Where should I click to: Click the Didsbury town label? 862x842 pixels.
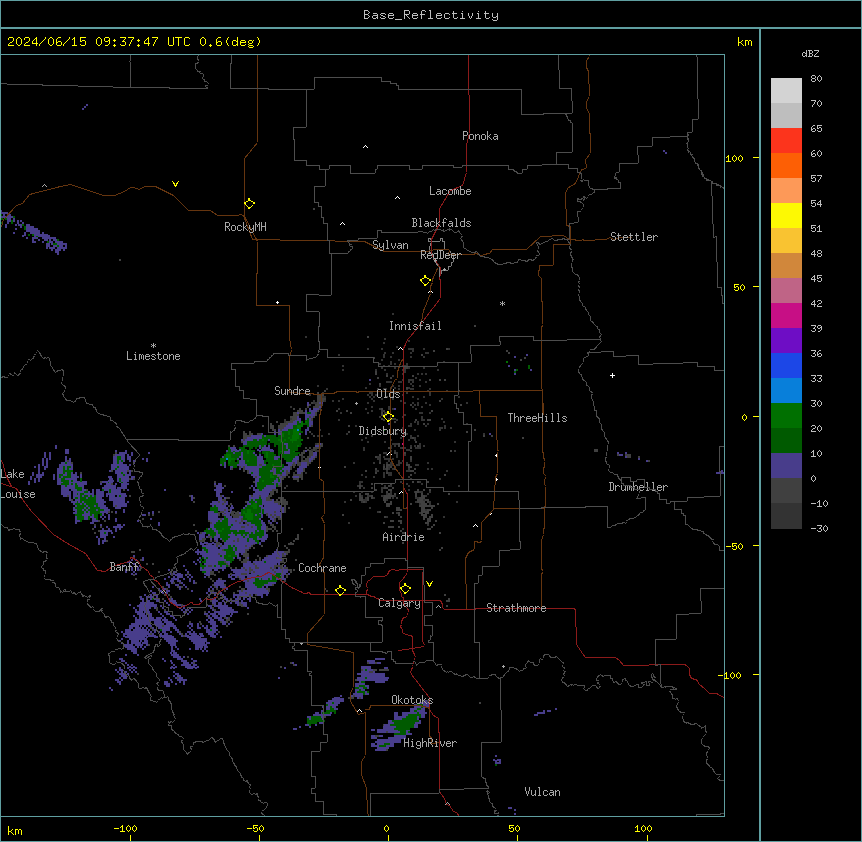click(383, 431)
